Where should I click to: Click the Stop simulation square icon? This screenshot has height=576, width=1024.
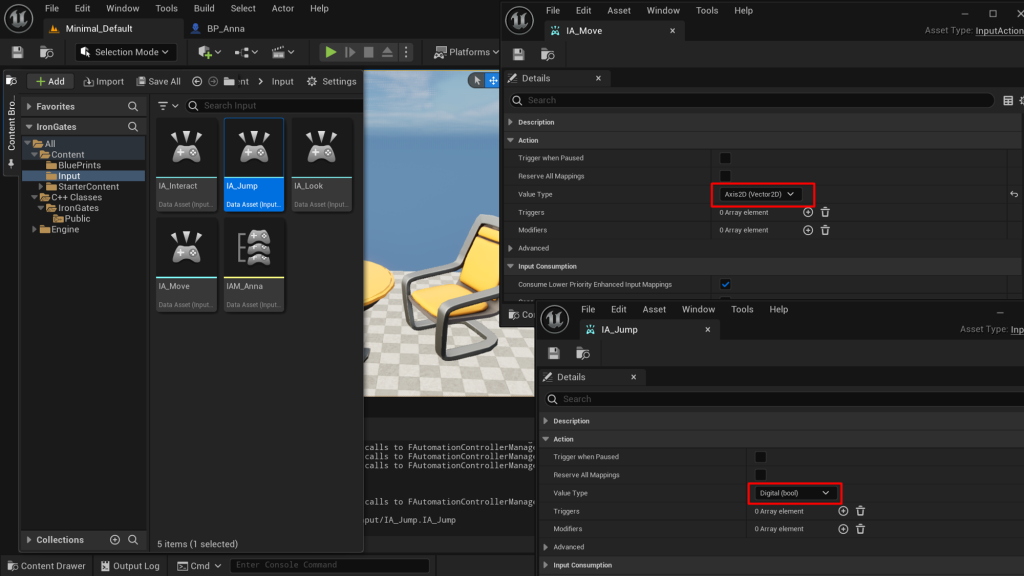click(x=369, y=52)
